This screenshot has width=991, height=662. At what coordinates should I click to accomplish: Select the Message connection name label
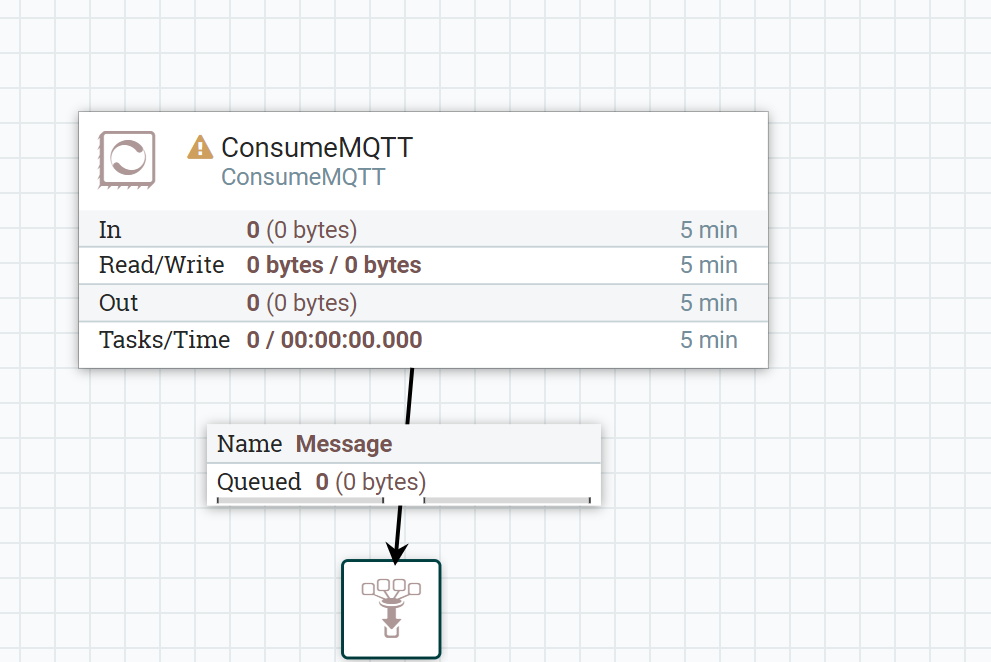344,444
